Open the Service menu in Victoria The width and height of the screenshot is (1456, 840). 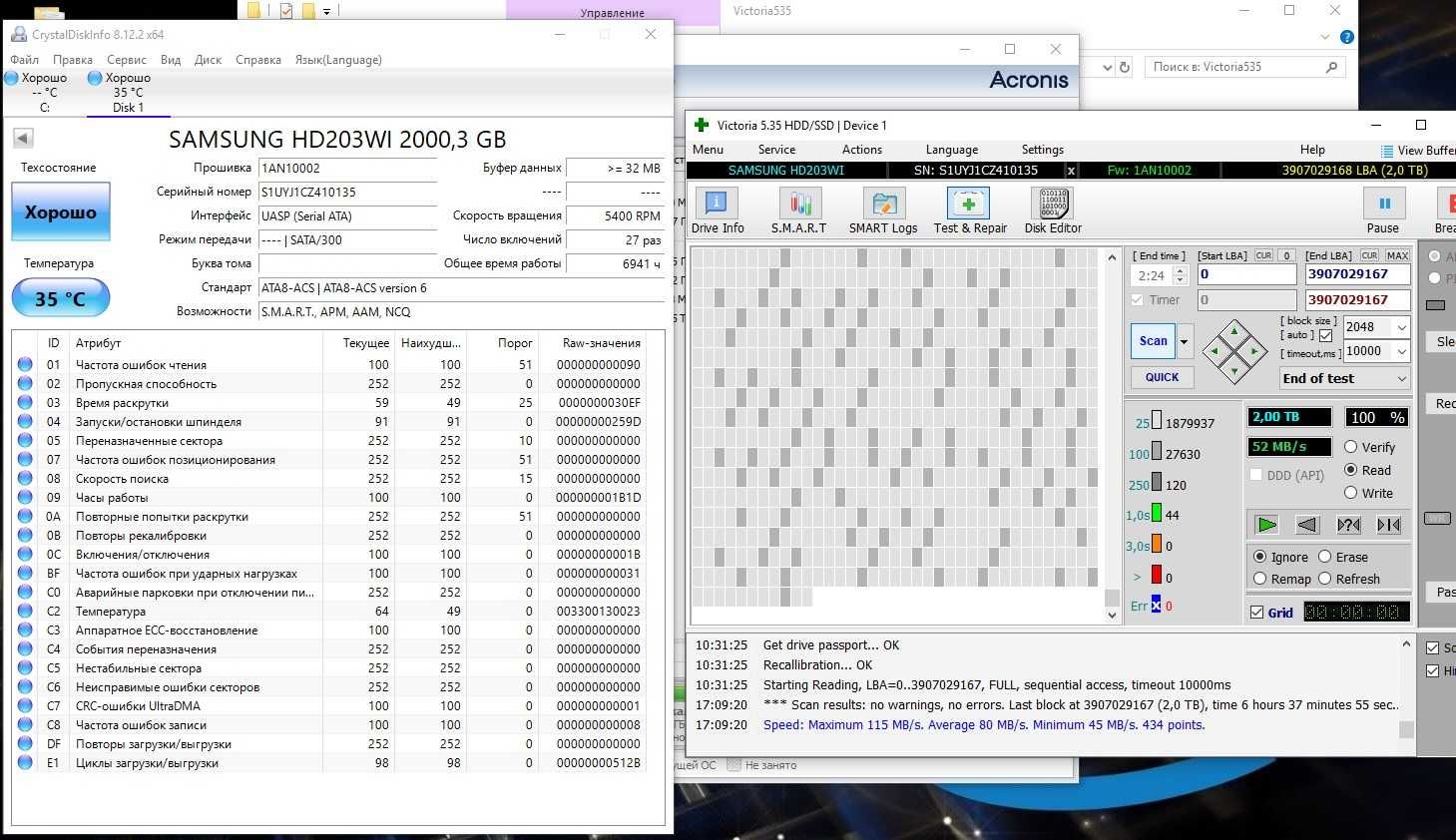(x=776, y=150)
